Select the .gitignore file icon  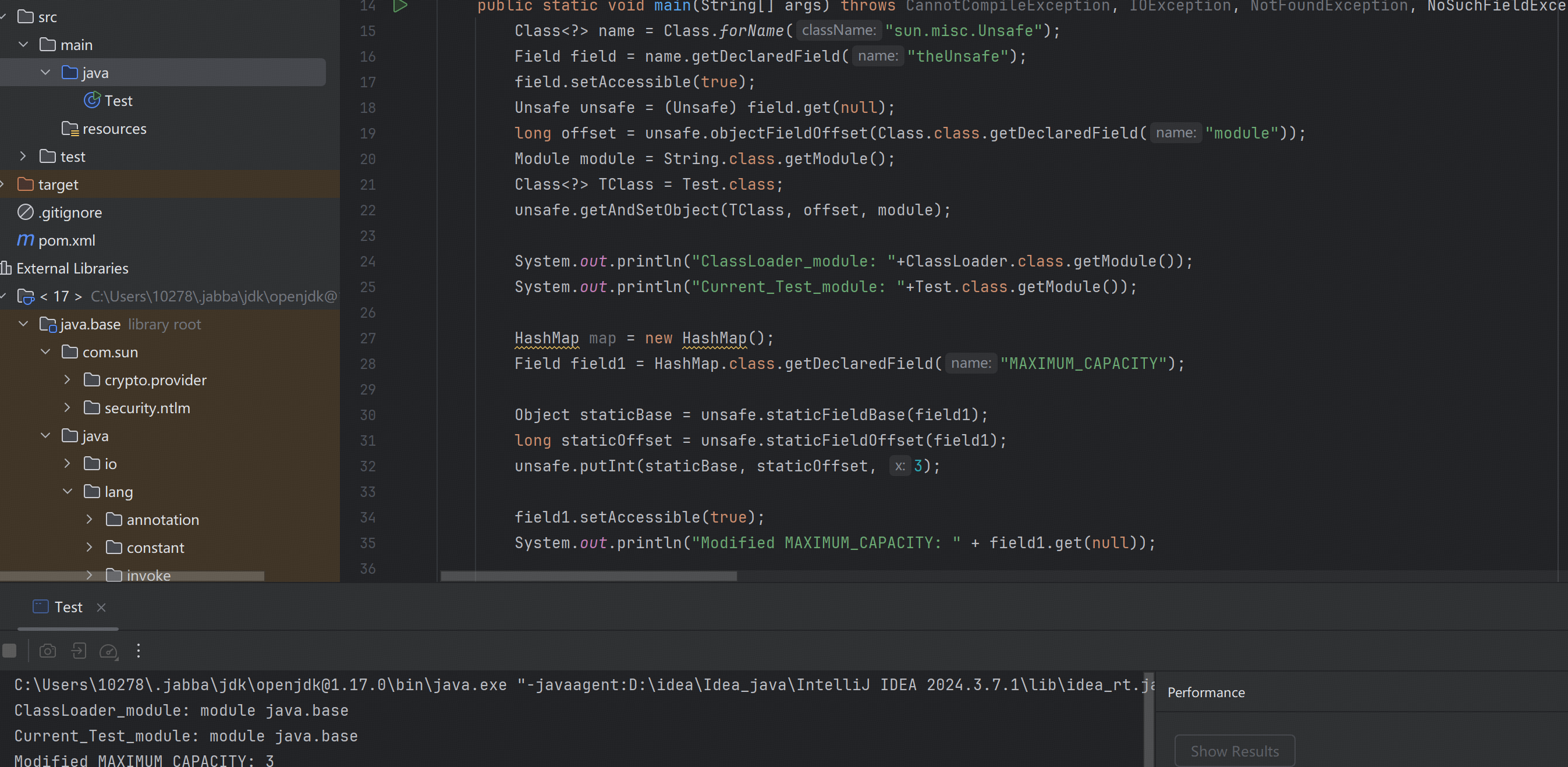click(x=25, y=212)
